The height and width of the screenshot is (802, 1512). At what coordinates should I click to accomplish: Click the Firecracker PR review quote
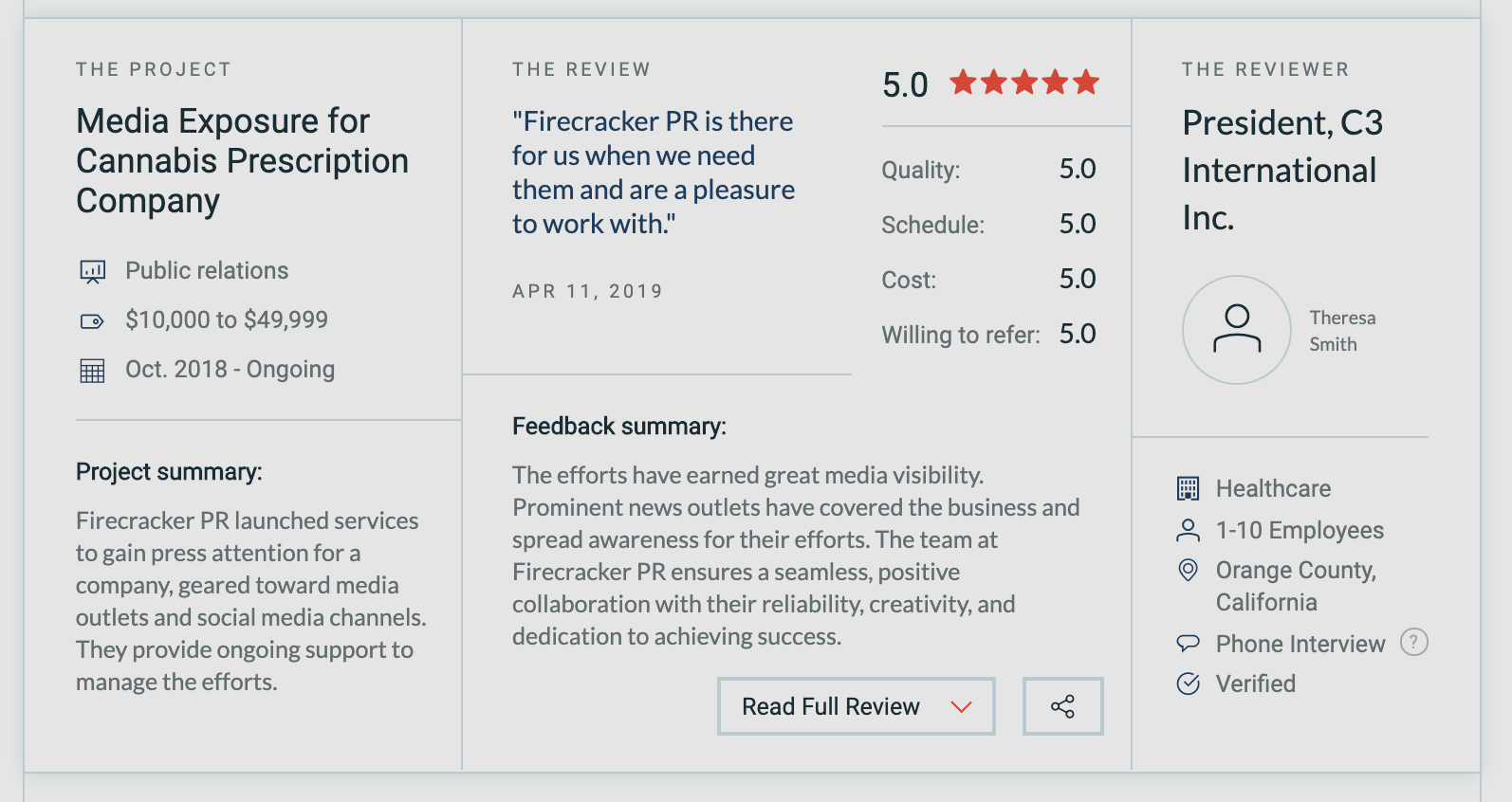[x=653, y=173]
